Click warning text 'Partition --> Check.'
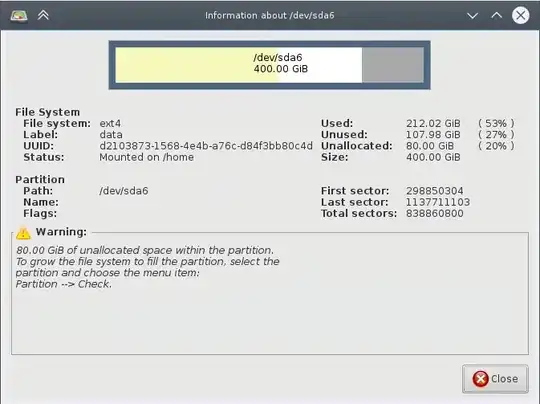 (x=64, y=284)
